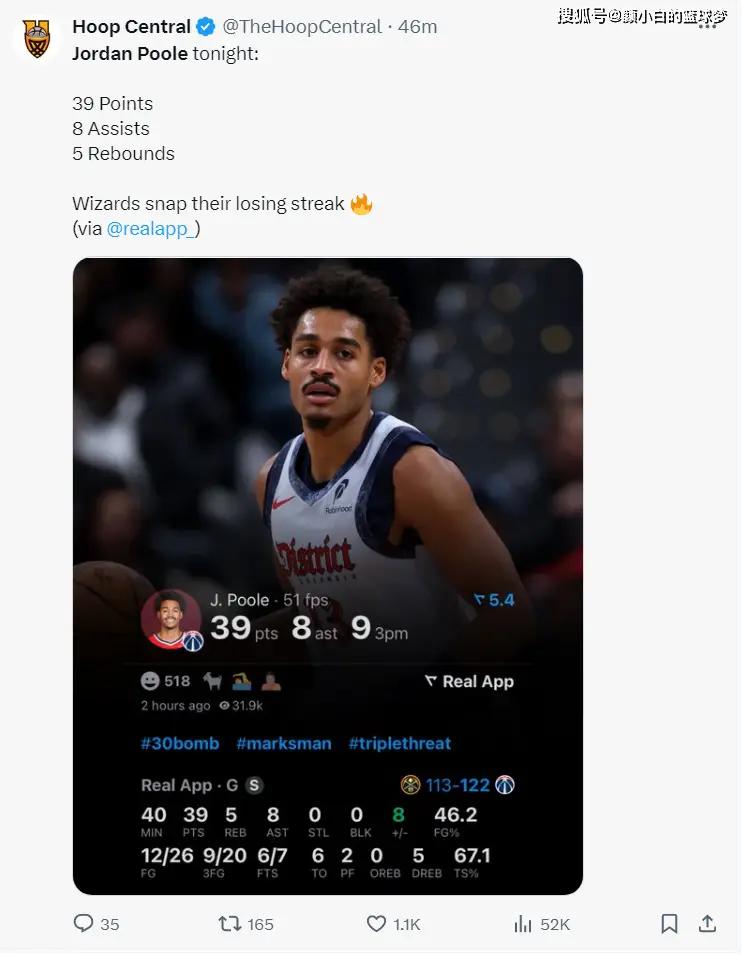Click the Wizards logo after the 113-122 score
Screen dimensions: 742x955
[x=505, y=785]
